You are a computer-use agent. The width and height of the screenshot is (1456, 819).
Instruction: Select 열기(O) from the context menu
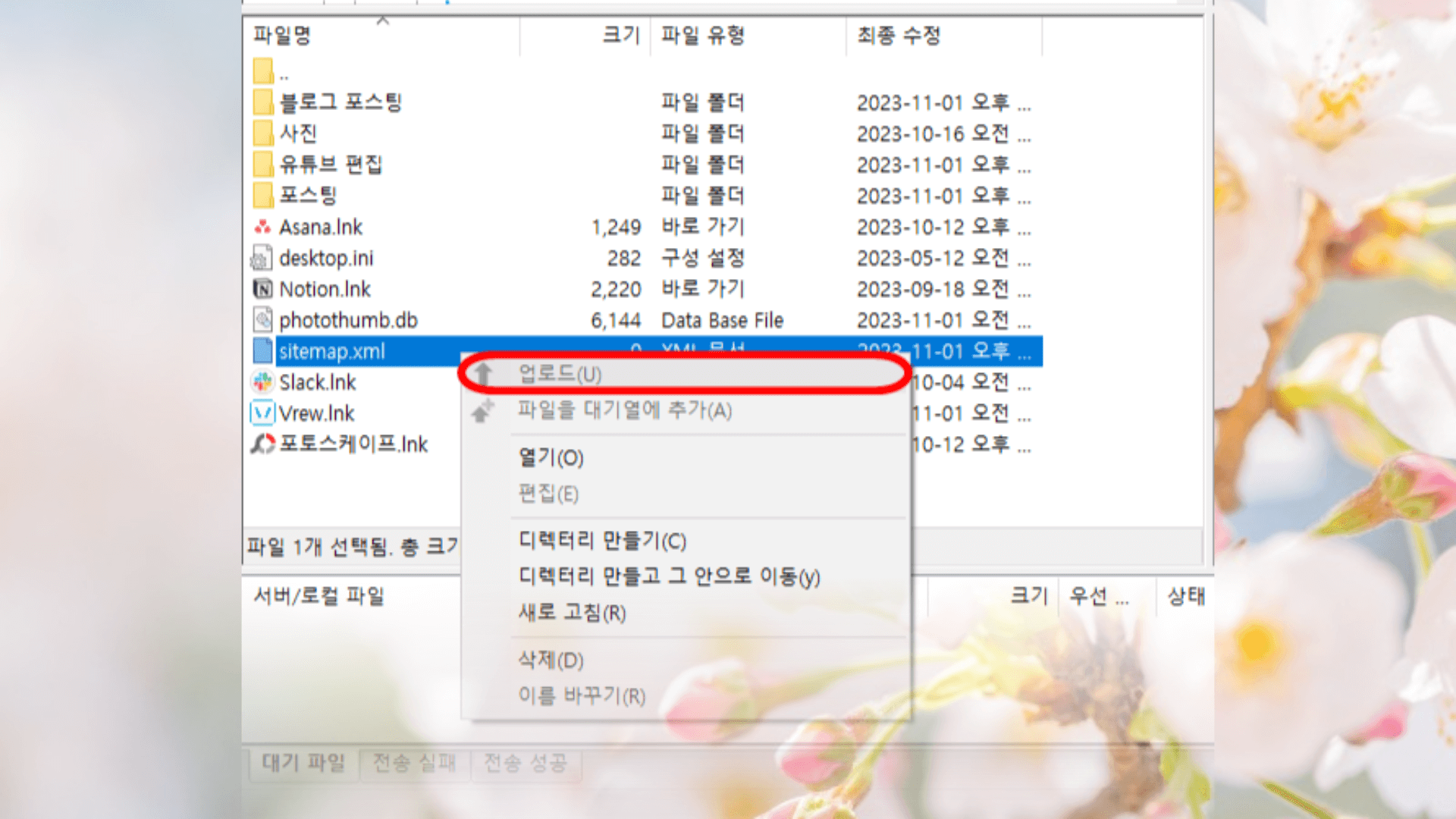[x=551, y=458]
